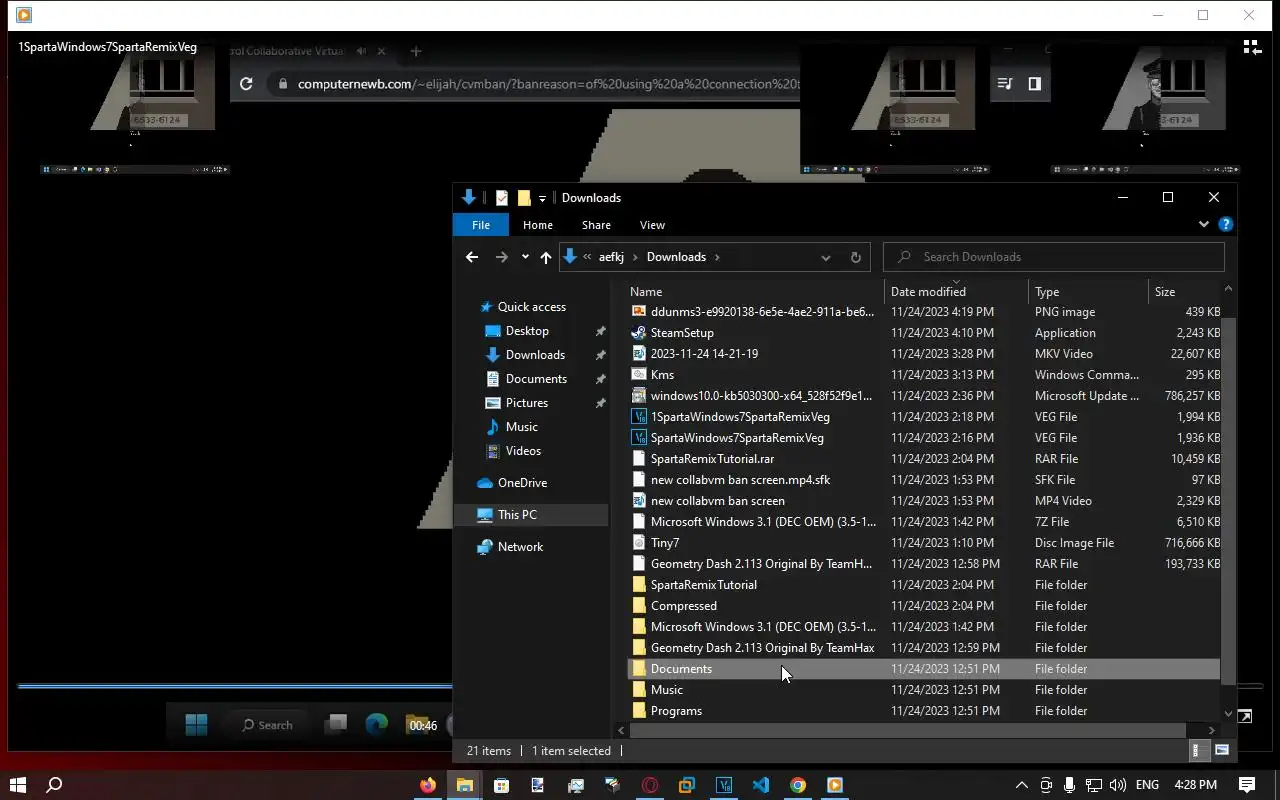Select new collabvm ban screen MP4 video
1280x800 pixels.
click(x=924, y=501)
